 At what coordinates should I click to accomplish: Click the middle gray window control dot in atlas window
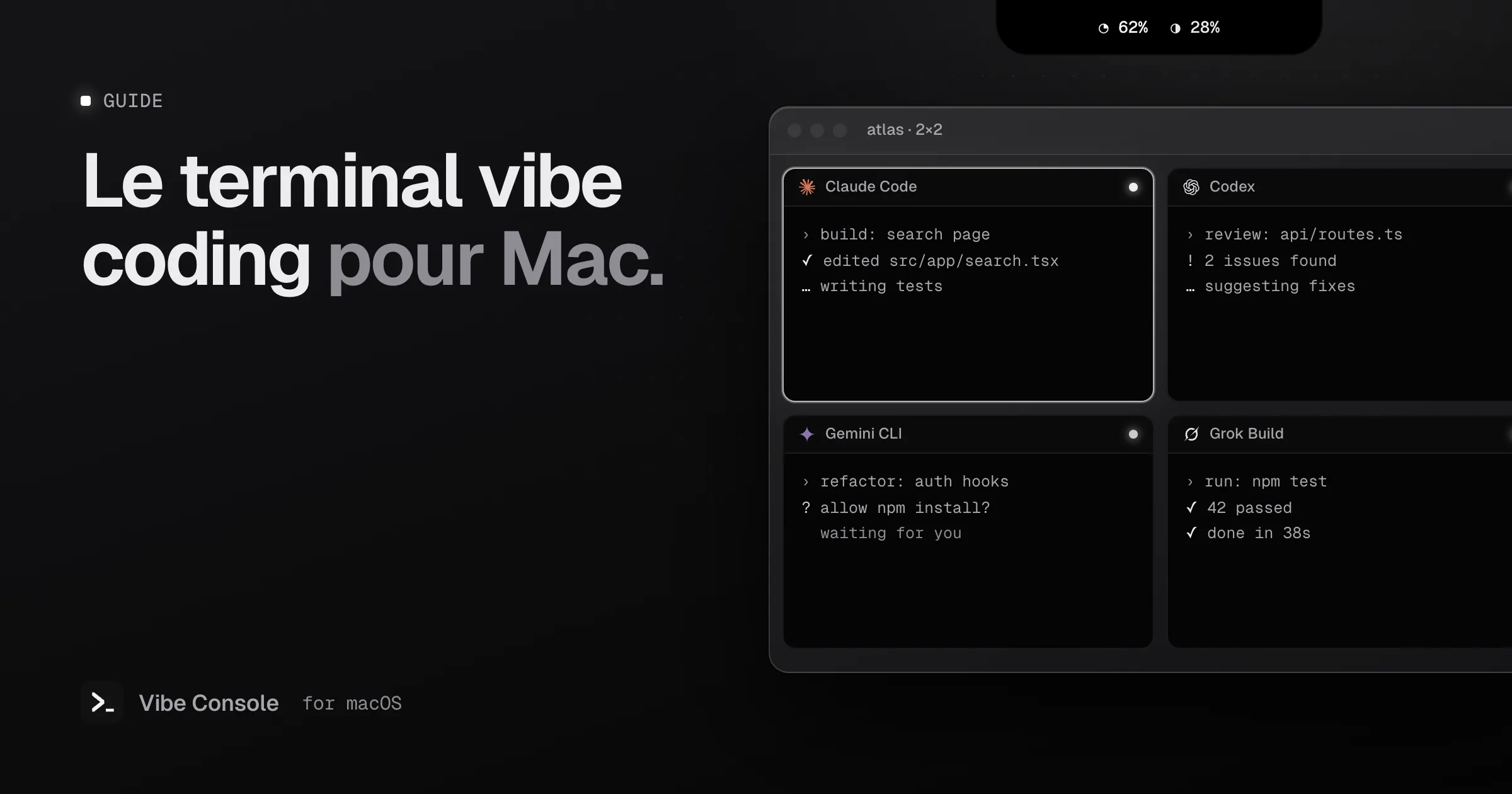(x=817, y=130)
